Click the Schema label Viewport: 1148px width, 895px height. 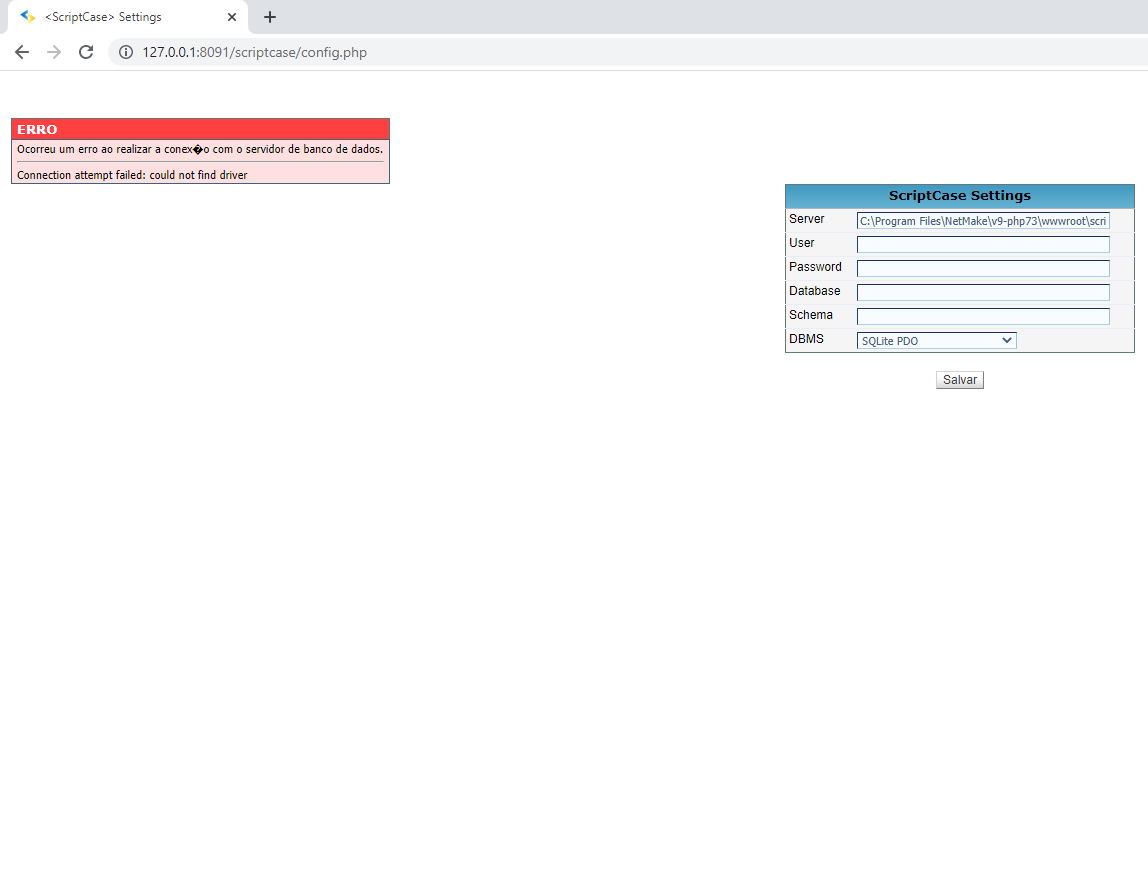pyautogui.click(x=810, y=315)
